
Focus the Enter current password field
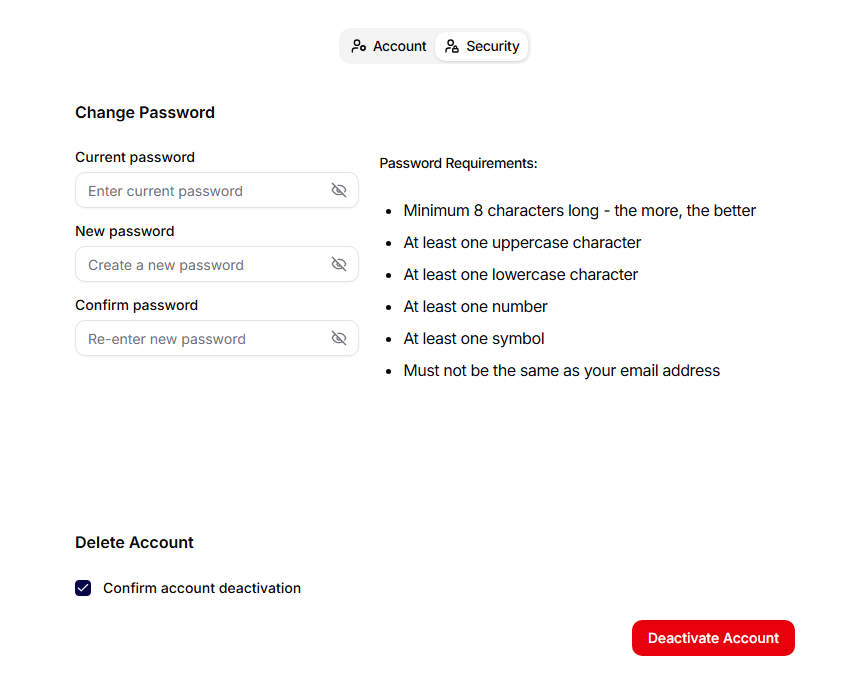coord(217,190)
